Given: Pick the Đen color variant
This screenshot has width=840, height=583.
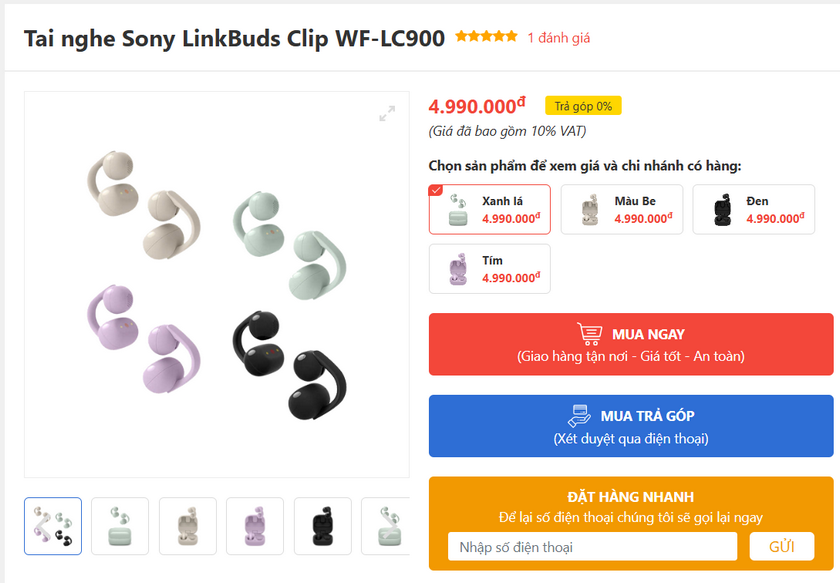Looking at the screenshot, I should click(x=754, y=209).
